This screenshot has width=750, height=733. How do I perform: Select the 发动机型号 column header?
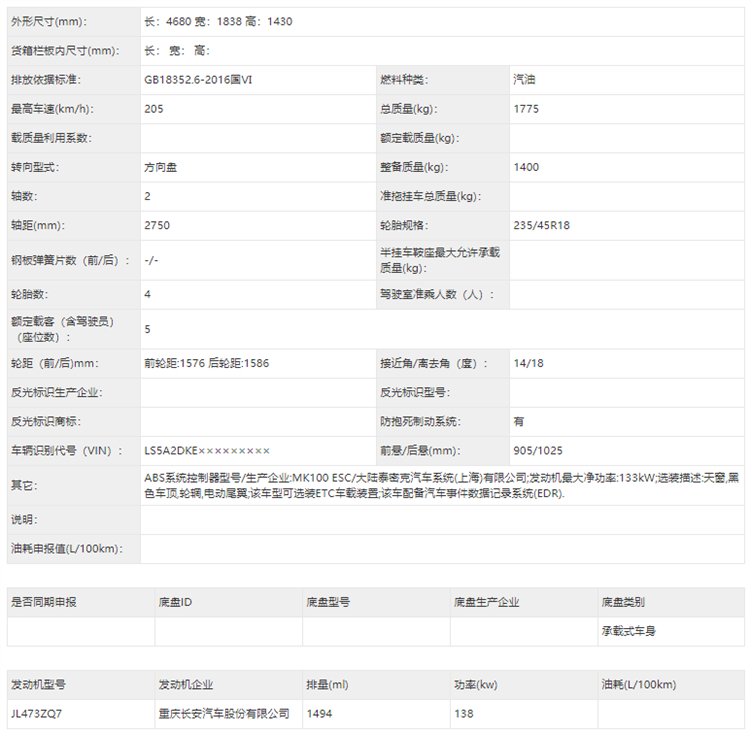click(x=38, y=685)
